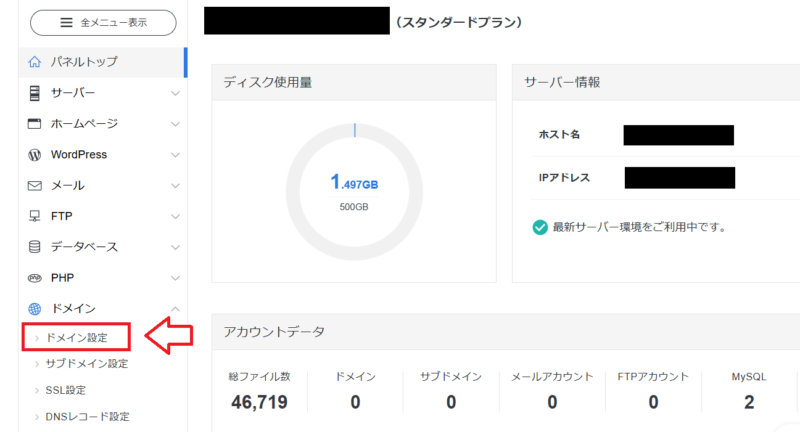Click the 総ファイル数 column label
Image resolution: width=800 pixels, height=432 pixels.
click(259, 376)
